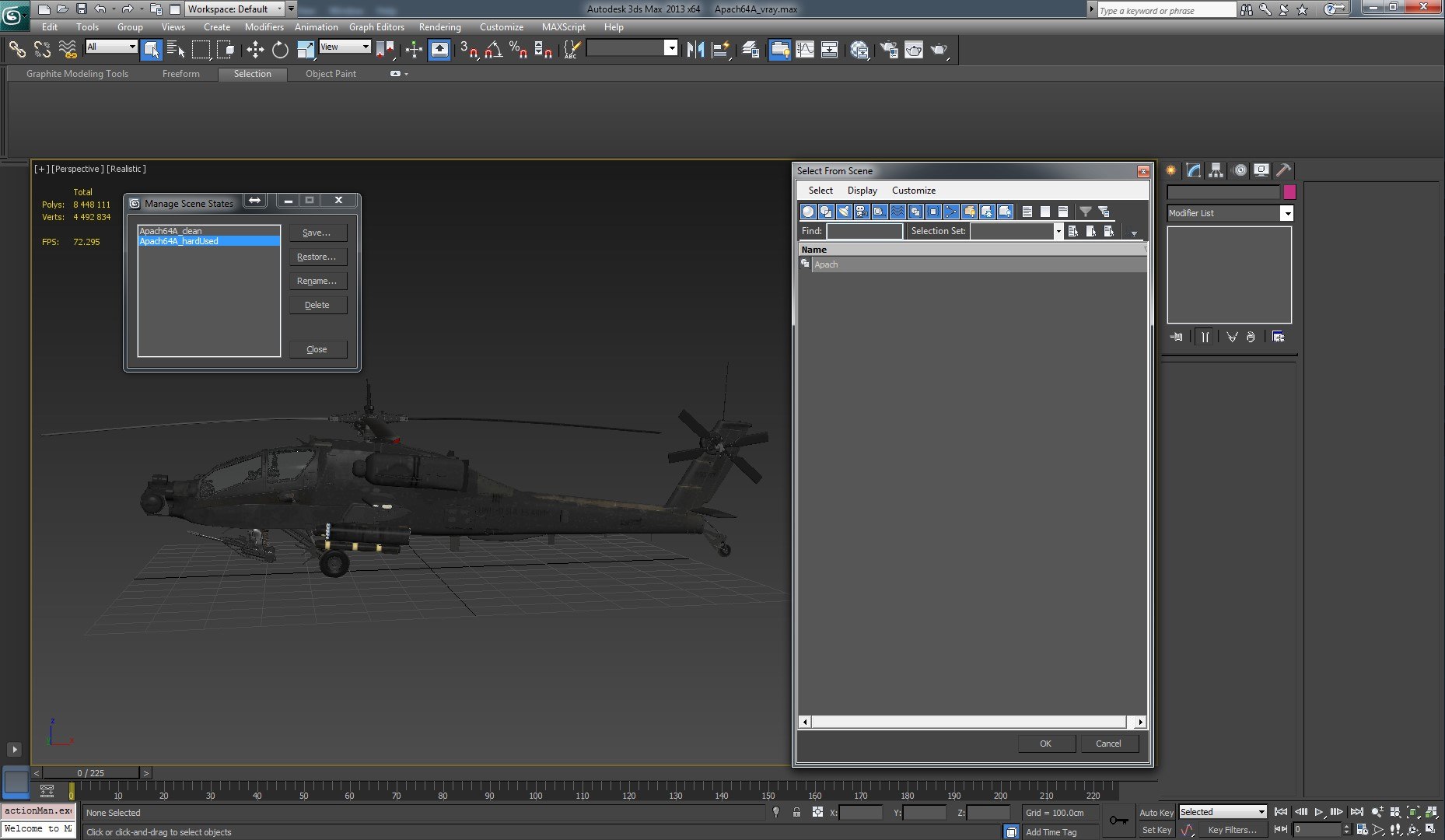
Task: Open the Rendering menu
Action: [x=439, y=27]
